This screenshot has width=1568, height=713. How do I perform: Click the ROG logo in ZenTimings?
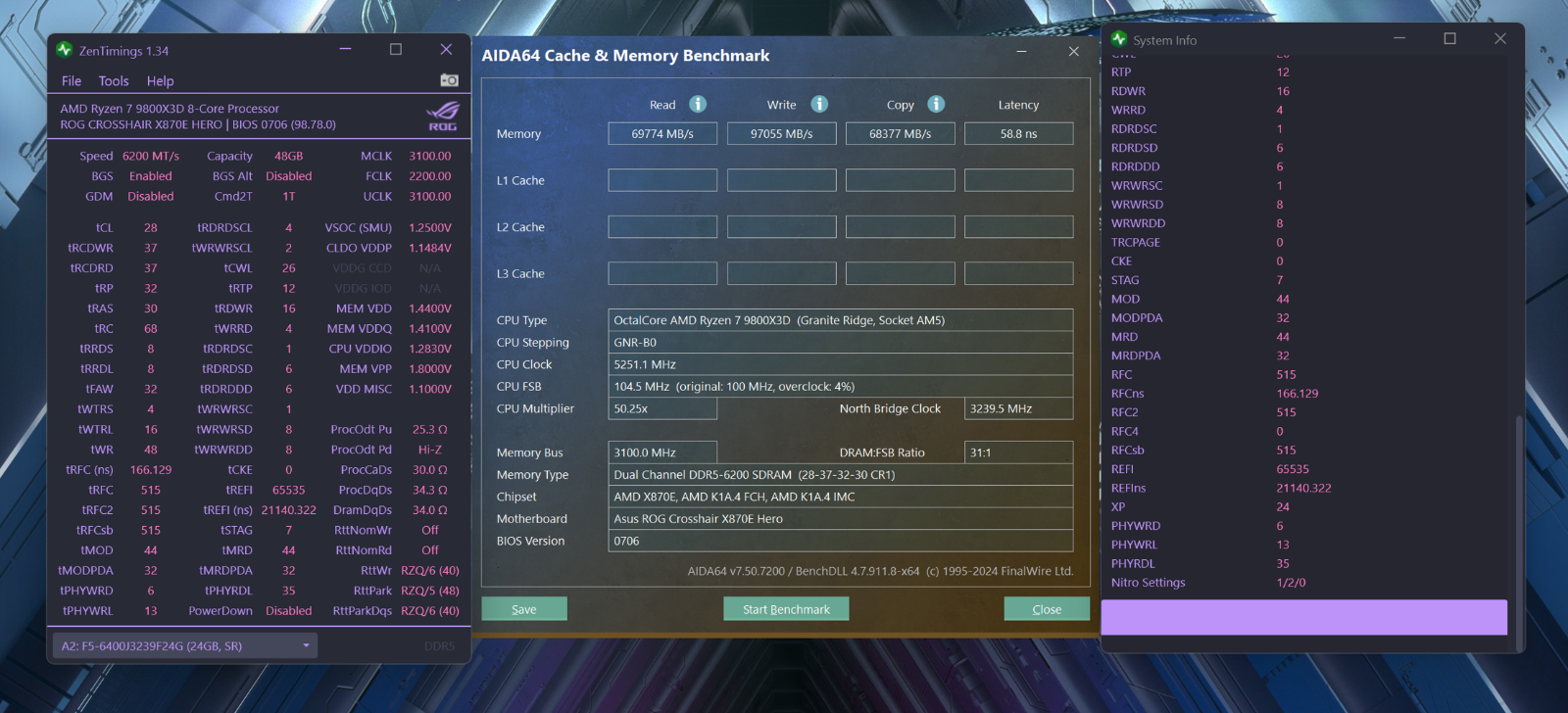443,116
